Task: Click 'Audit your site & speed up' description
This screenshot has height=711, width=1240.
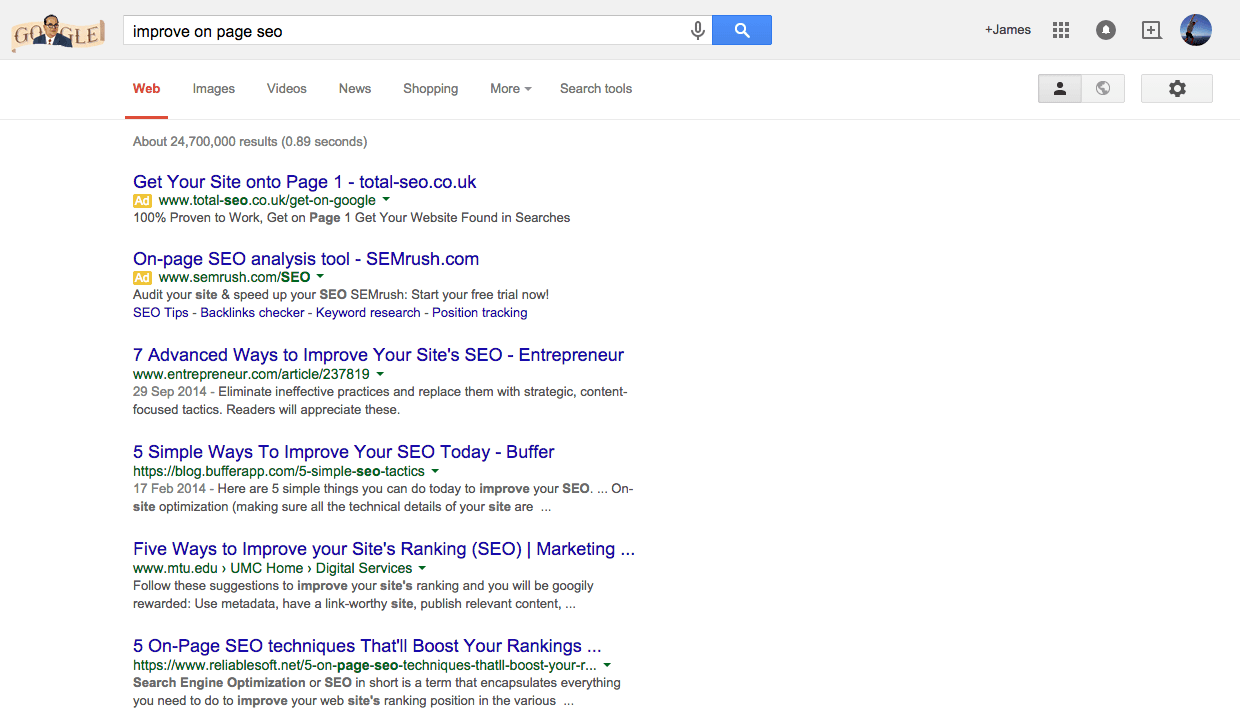Action: coord(341,294)
